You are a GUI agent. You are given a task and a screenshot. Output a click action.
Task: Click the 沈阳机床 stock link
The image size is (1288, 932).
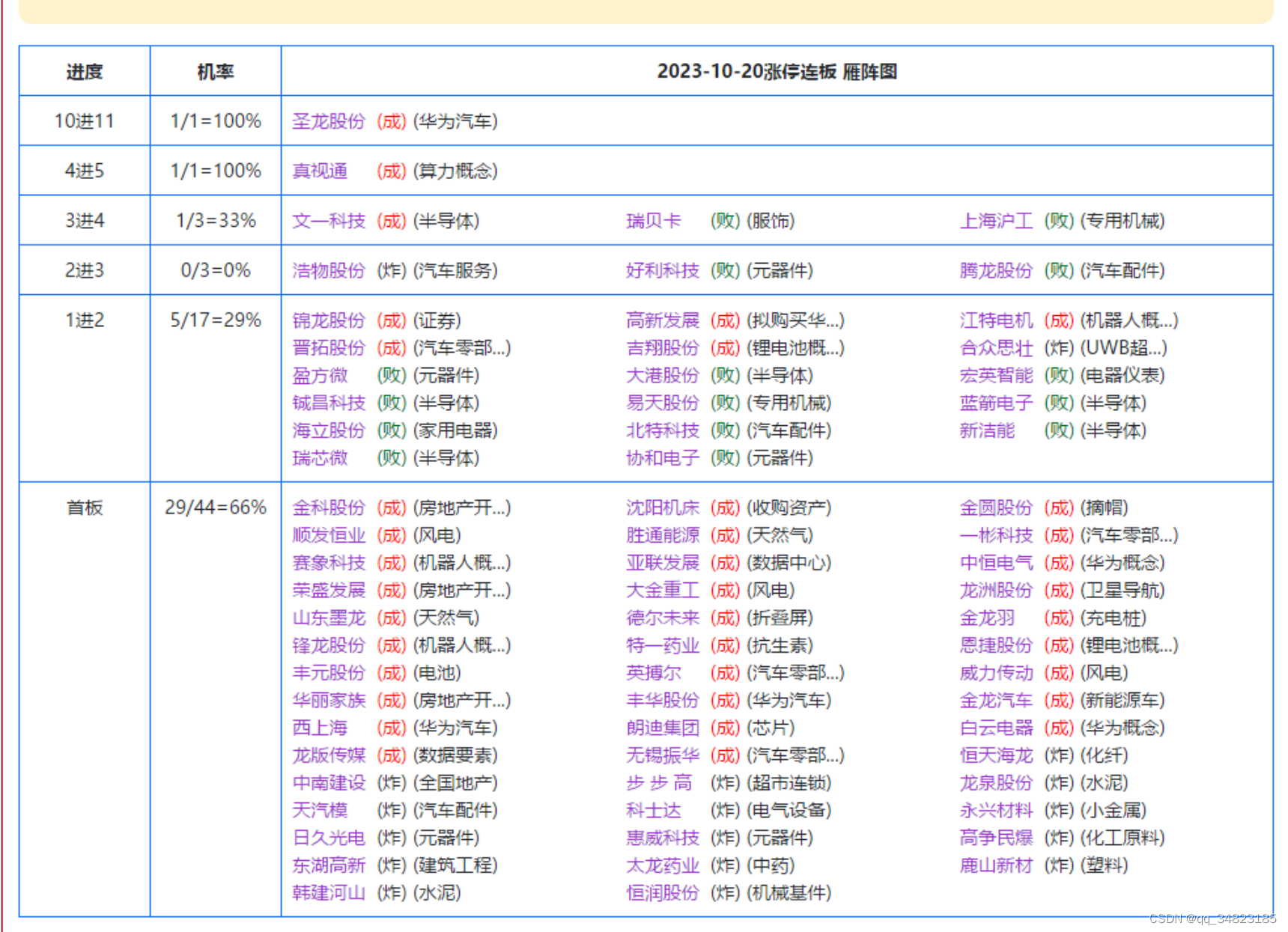(x=663, y=508)
